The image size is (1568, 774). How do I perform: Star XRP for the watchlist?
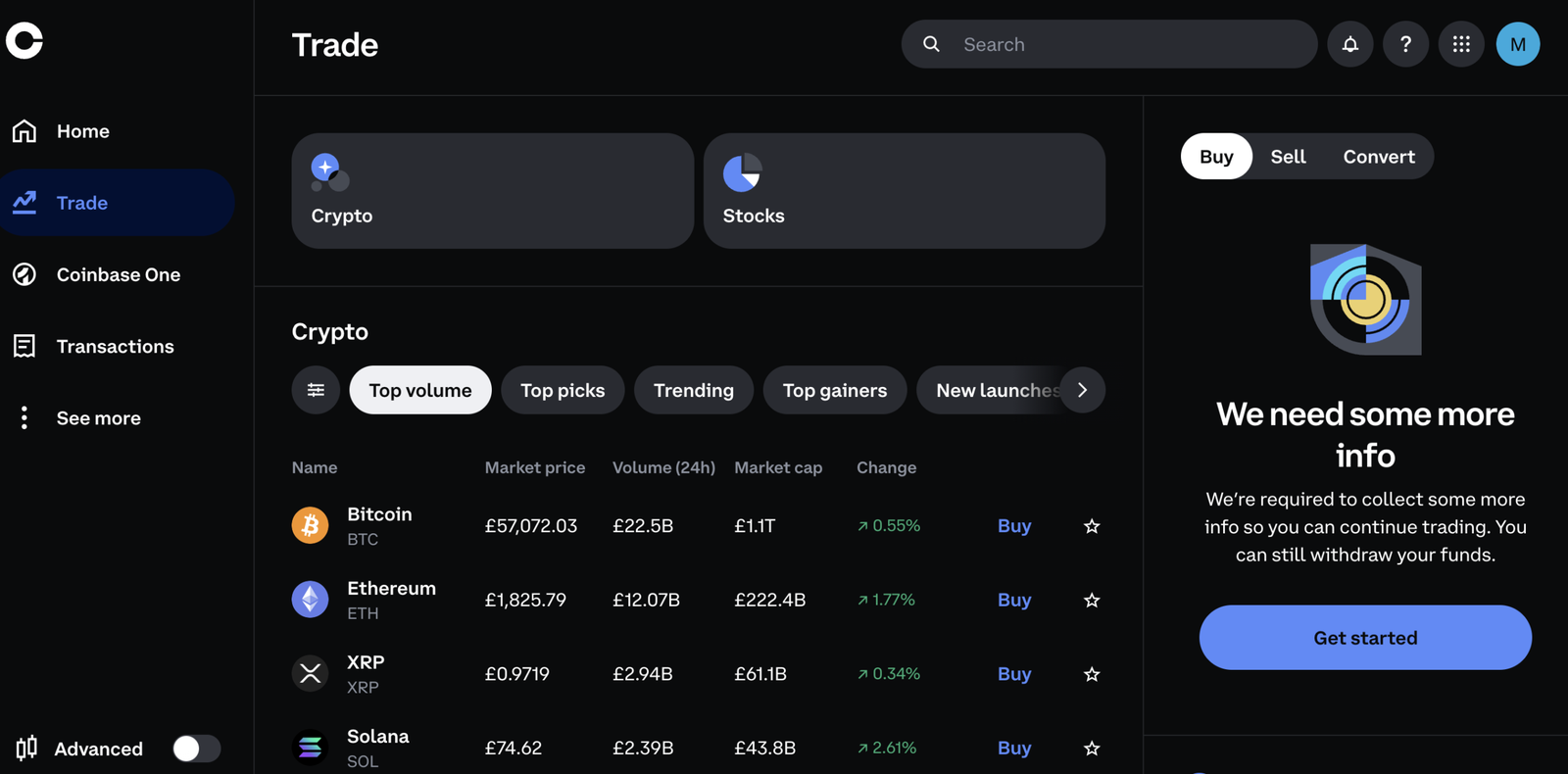[1092, 674]
